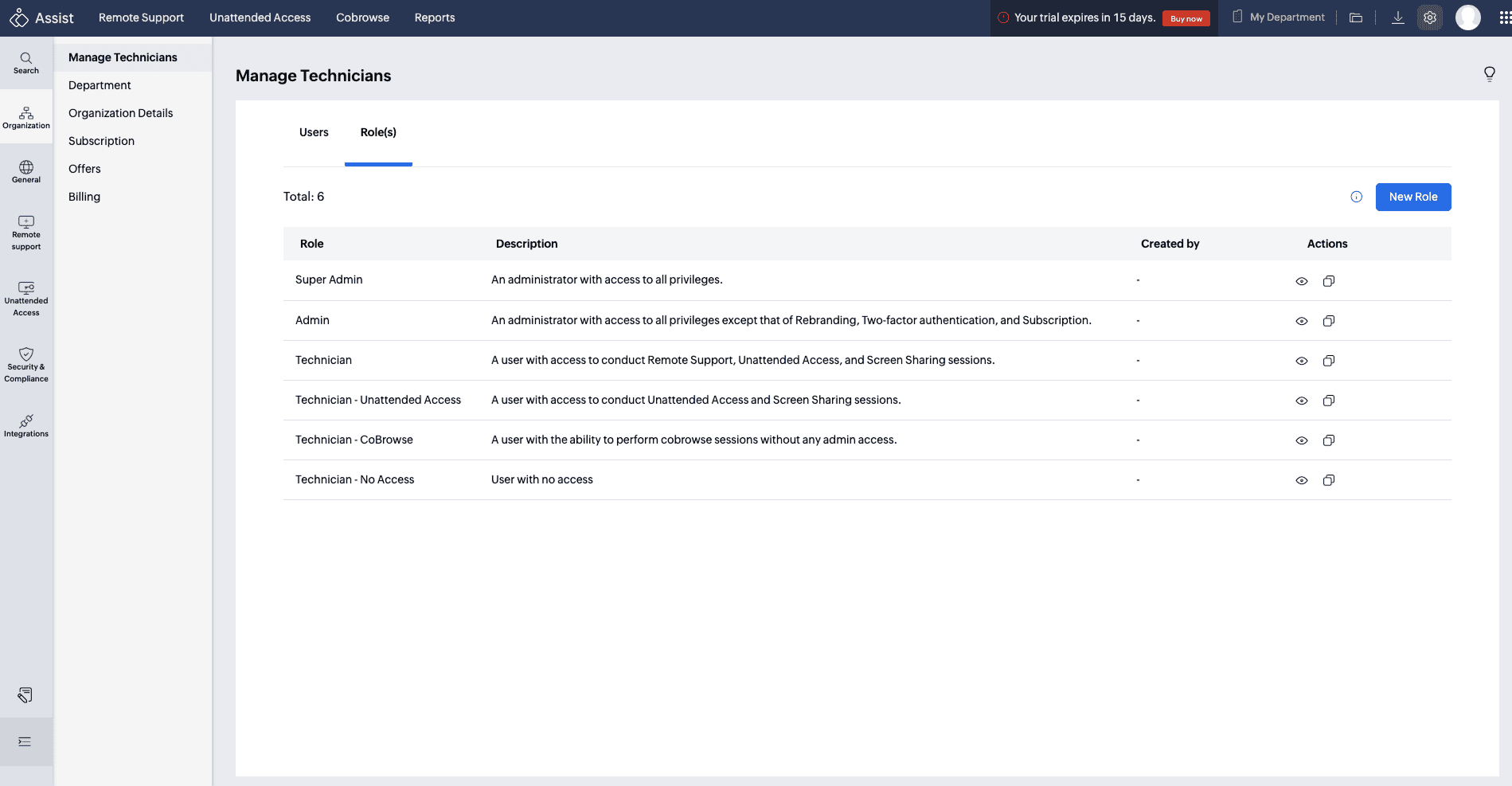Click the Buy now button
1512x786 pixels.
[1186, 18]
